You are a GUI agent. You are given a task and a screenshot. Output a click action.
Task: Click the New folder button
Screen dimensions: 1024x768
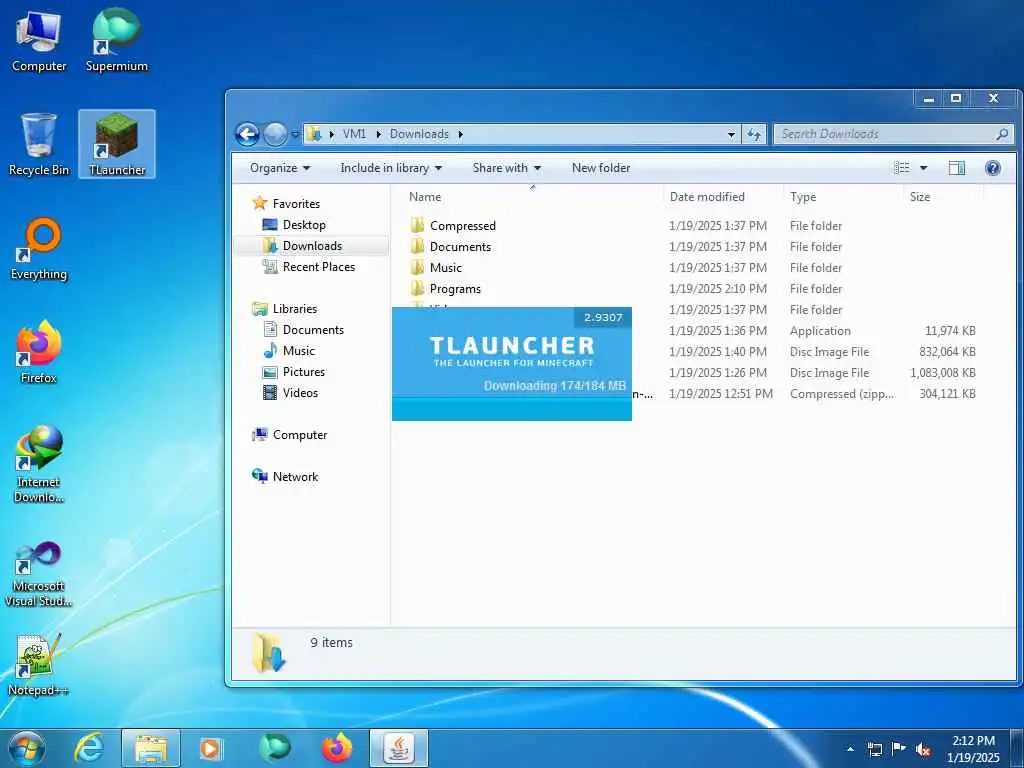coord(601,168)
